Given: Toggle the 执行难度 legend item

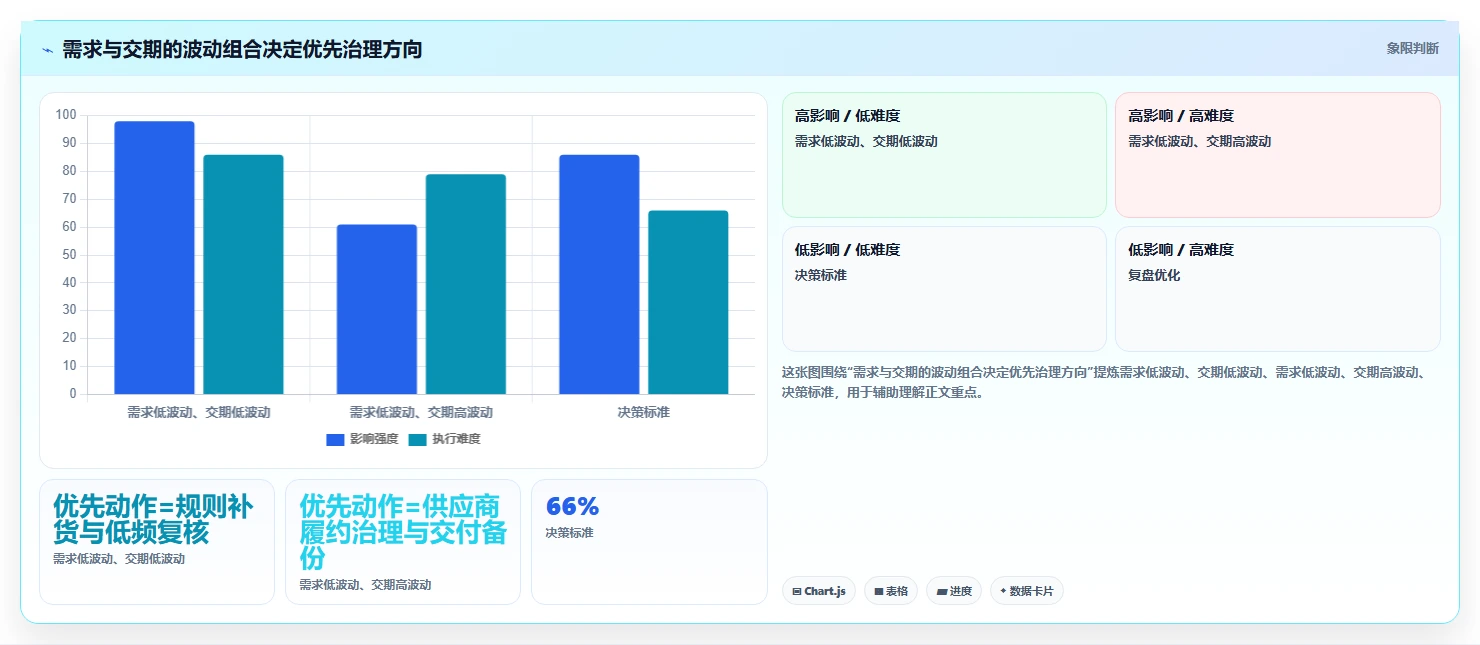Looking at the screenshot, I should tap(444, 439).
